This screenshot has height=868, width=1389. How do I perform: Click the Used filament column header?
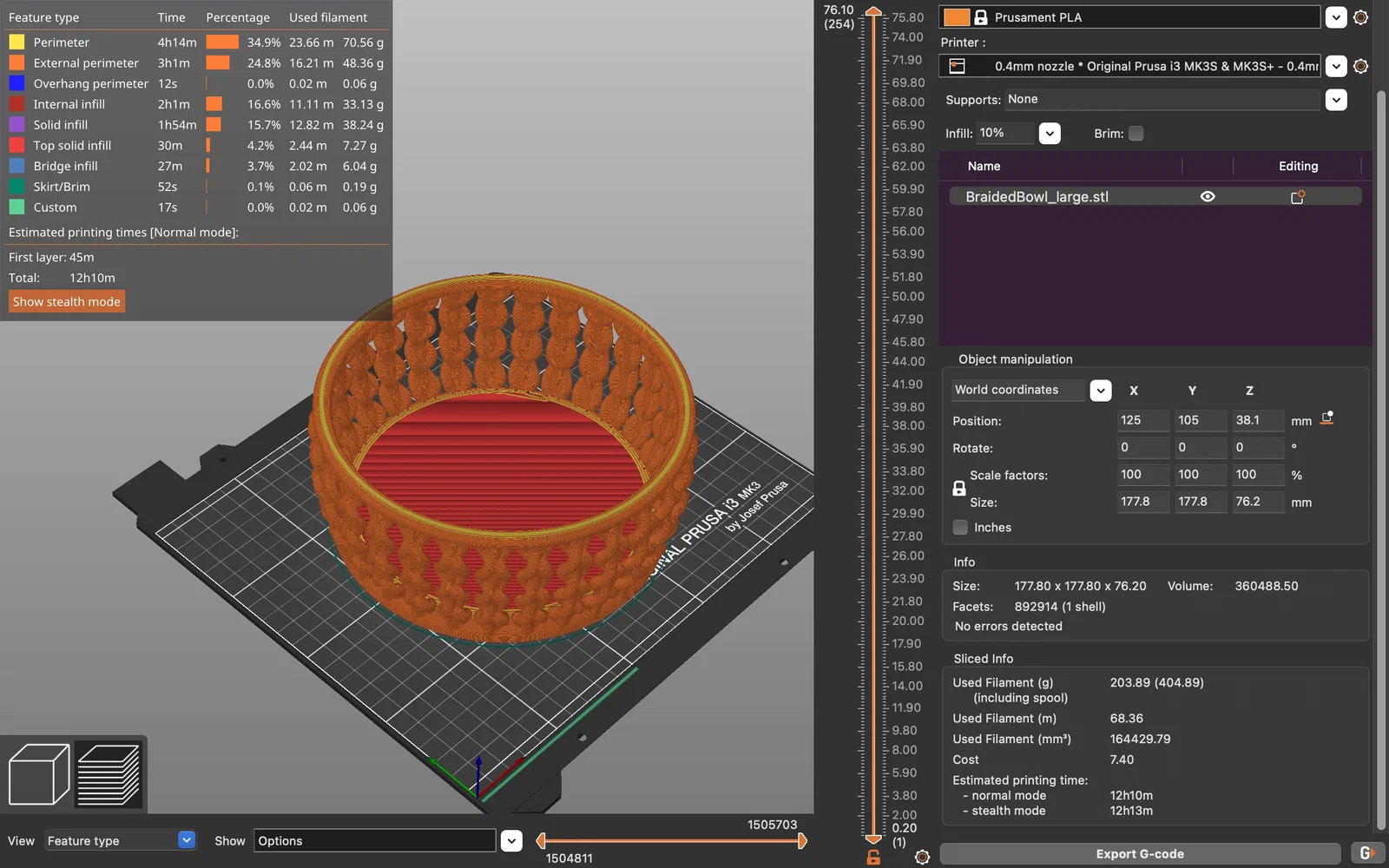tap(328, 17)
